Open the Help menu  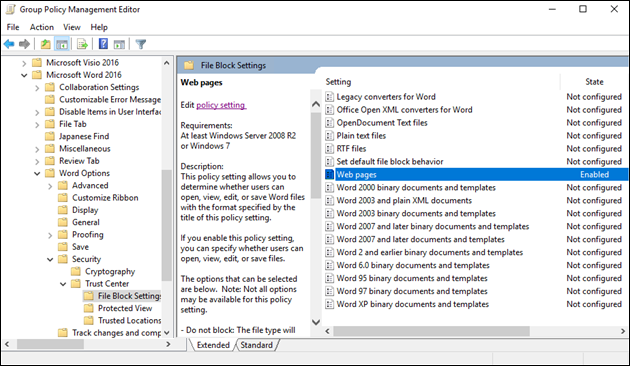pyautogui.click(x=99, y=27)
